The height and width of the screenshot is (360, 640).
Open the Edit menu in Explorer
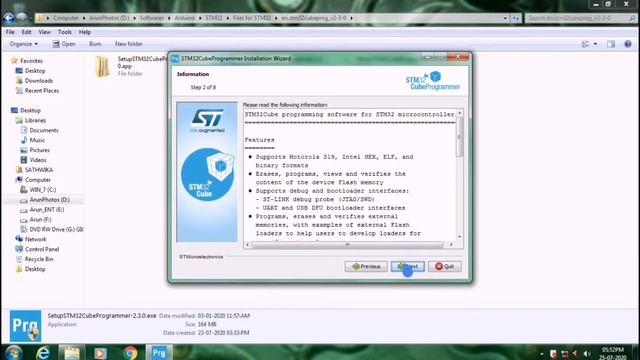tap(27, 32)
